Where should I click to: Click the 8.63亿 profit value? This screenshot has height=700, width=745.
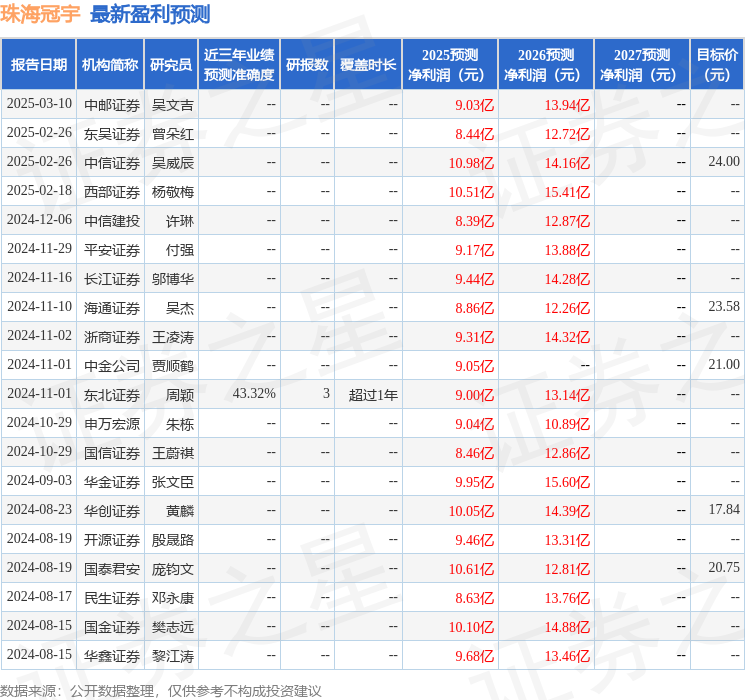tap(474, 598)
